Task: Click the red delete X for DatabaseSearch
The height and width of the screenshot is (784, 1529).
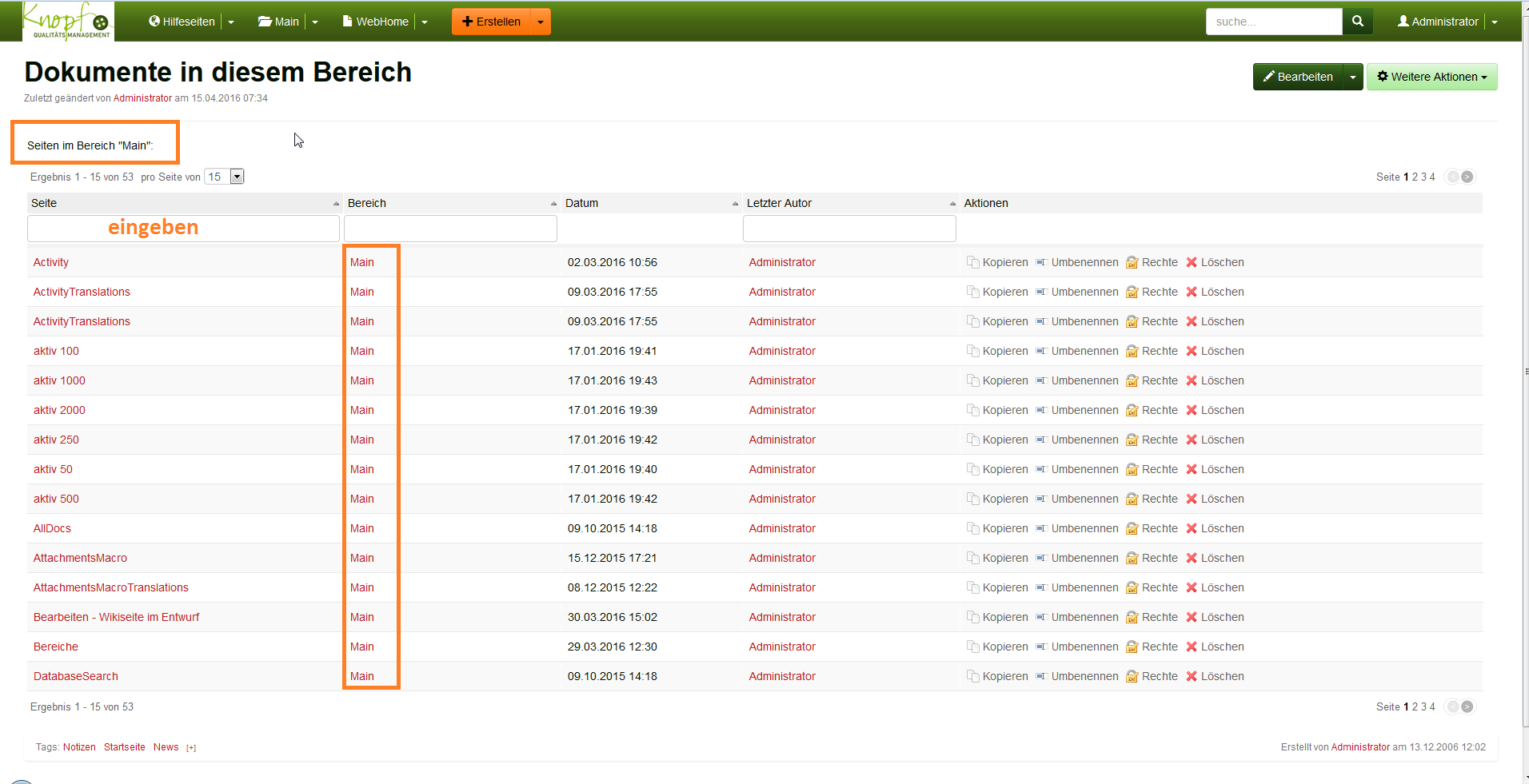Action: pyautogui.click(x=1191, y=676)
